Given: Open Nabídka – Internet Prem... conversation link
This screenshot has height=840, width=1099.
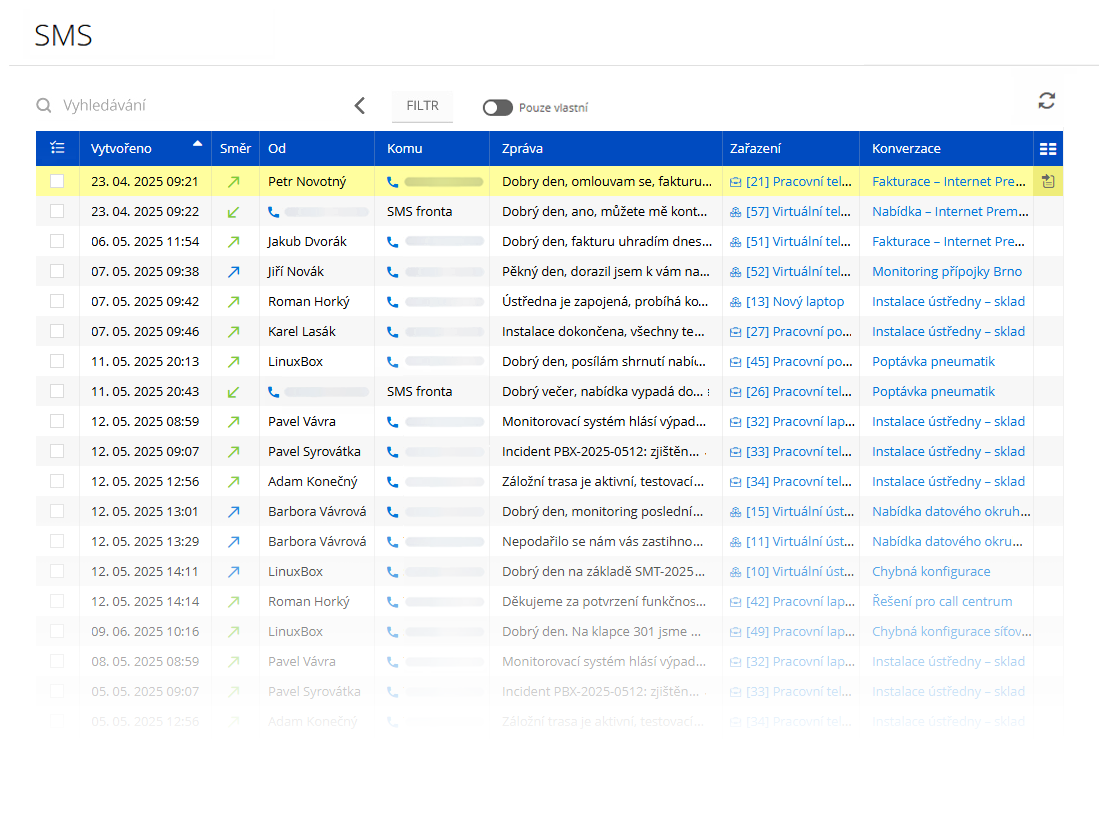Looking at the screenshot, I should (950, 211).
